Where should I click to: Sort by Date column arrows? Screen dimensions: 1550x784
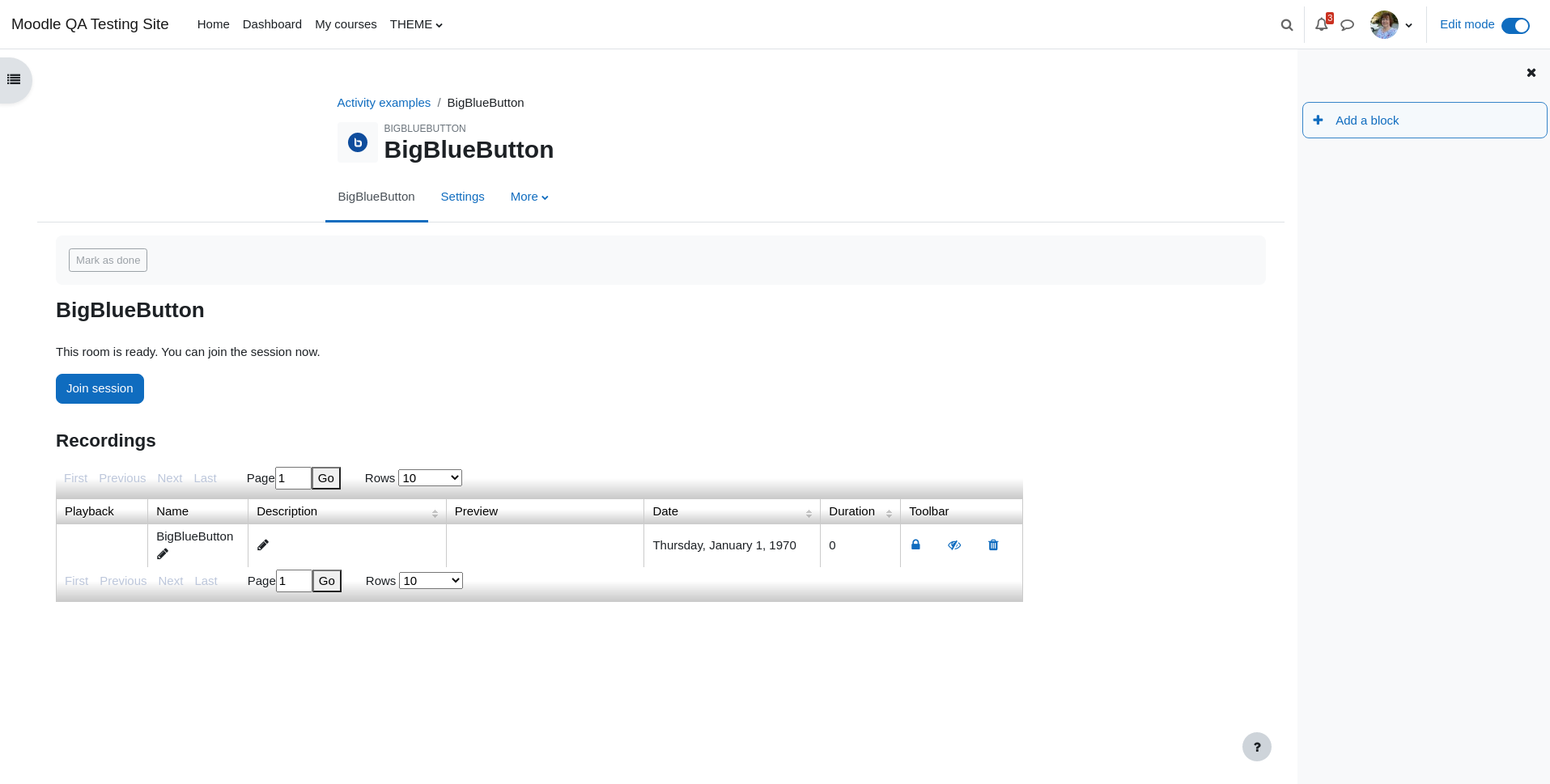point(809,514)
